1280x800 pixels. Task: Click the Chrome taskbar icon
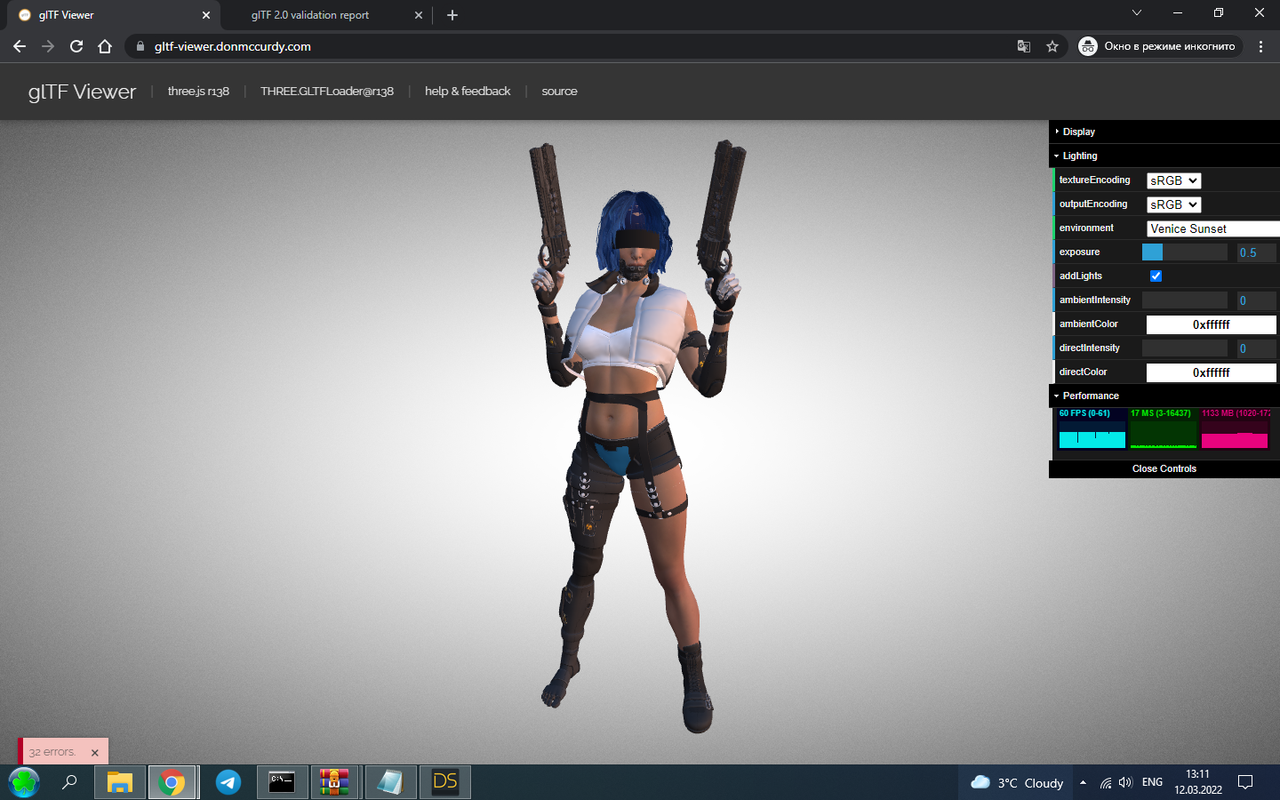[173, 782]
